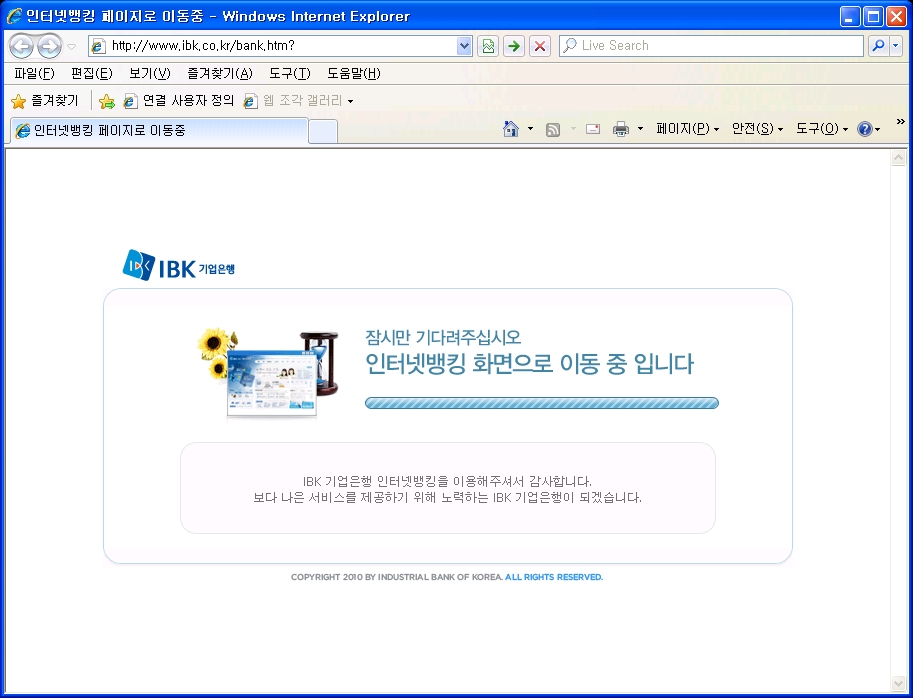
Task: Click the blue Help question mark icon
Action: 865,129
